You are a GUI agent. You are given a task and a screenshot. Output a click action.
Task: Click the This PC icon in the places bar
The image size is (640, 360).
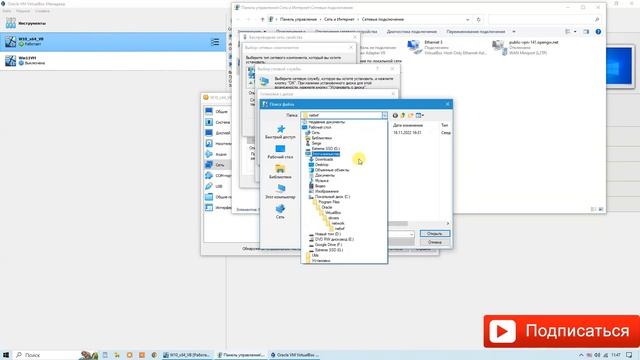[x=280, y=189]
